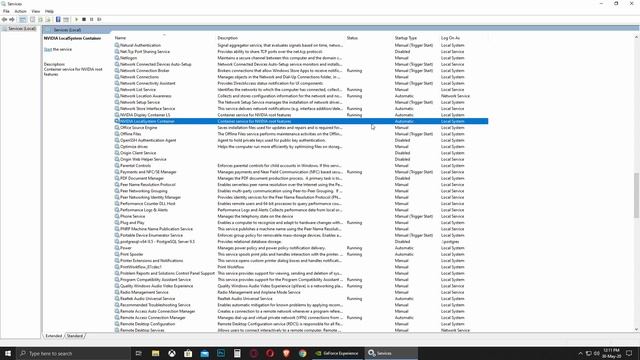Open Task View on the taskbar

(x=139, y=353)
